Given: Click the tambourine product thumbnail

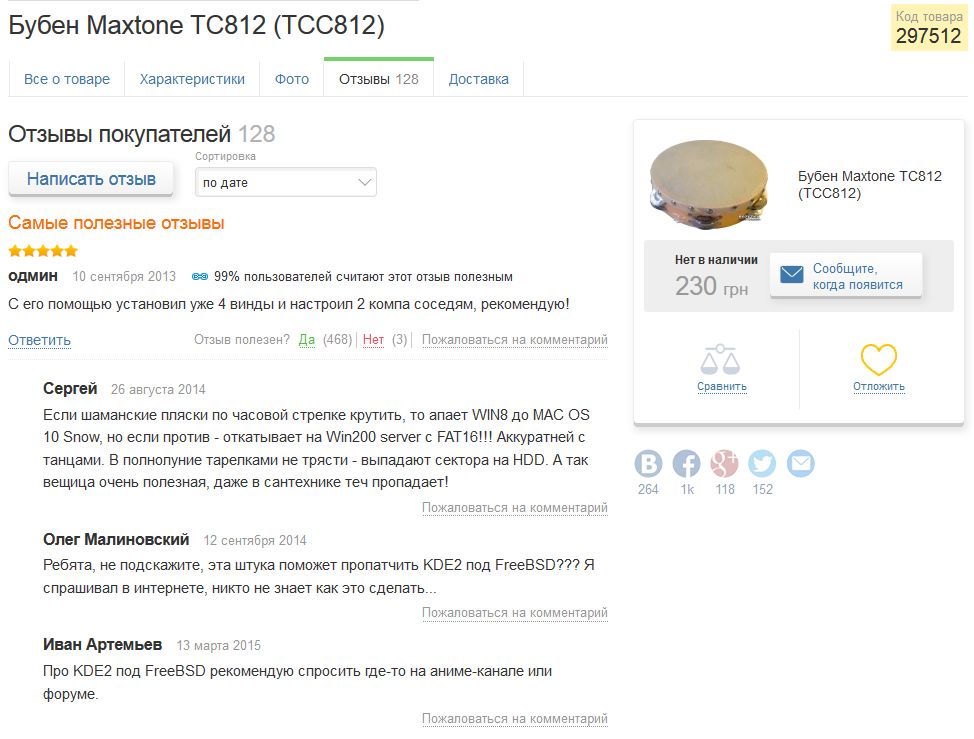Looking at the screenshot, I should tap(709, 184).
